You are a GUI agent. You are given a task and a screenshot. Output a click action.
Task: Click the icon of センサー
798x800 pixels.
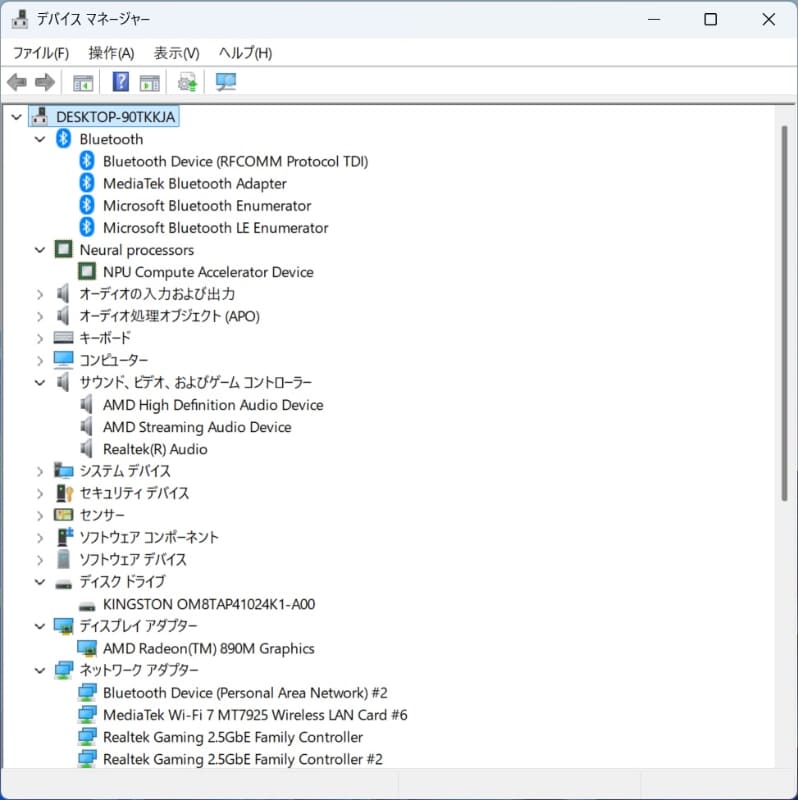[63, 515]
